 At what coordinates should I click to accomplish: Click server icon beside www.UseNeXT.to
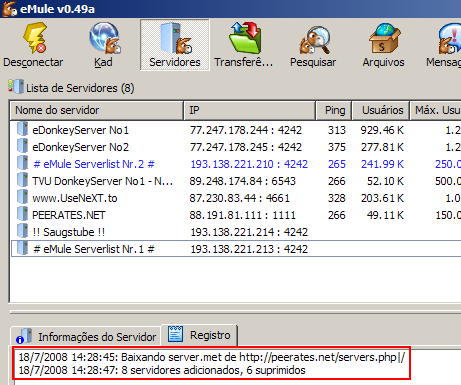(23, 197)
